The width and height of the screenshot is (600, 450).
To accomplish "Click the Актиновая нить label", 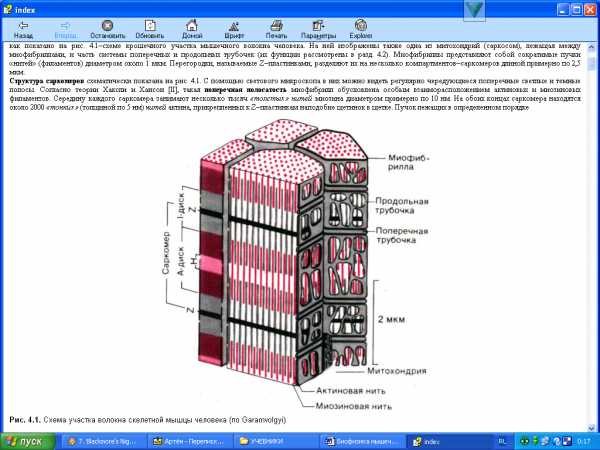I will click(351, 391).
